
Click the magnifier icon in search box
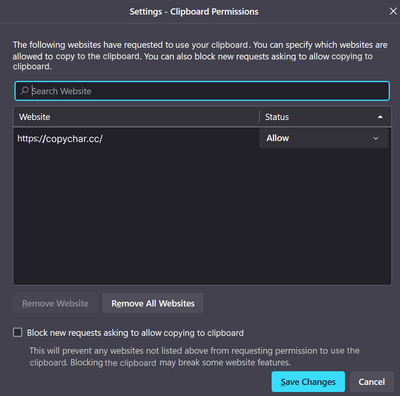24,90
